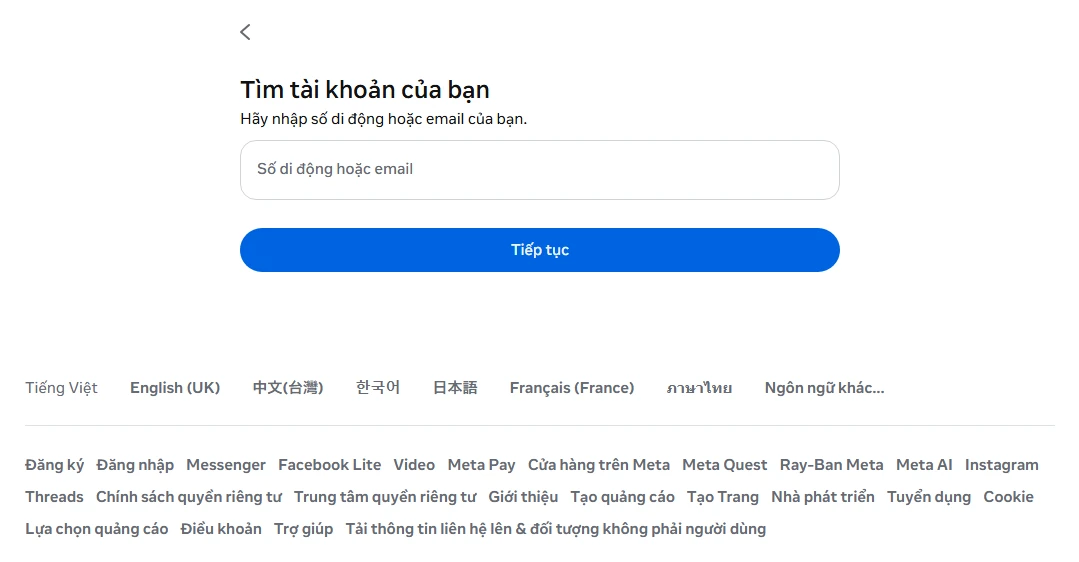Focus the mobile number or email field
This screenshot has width=1079, height=562.
click(540, 170)
